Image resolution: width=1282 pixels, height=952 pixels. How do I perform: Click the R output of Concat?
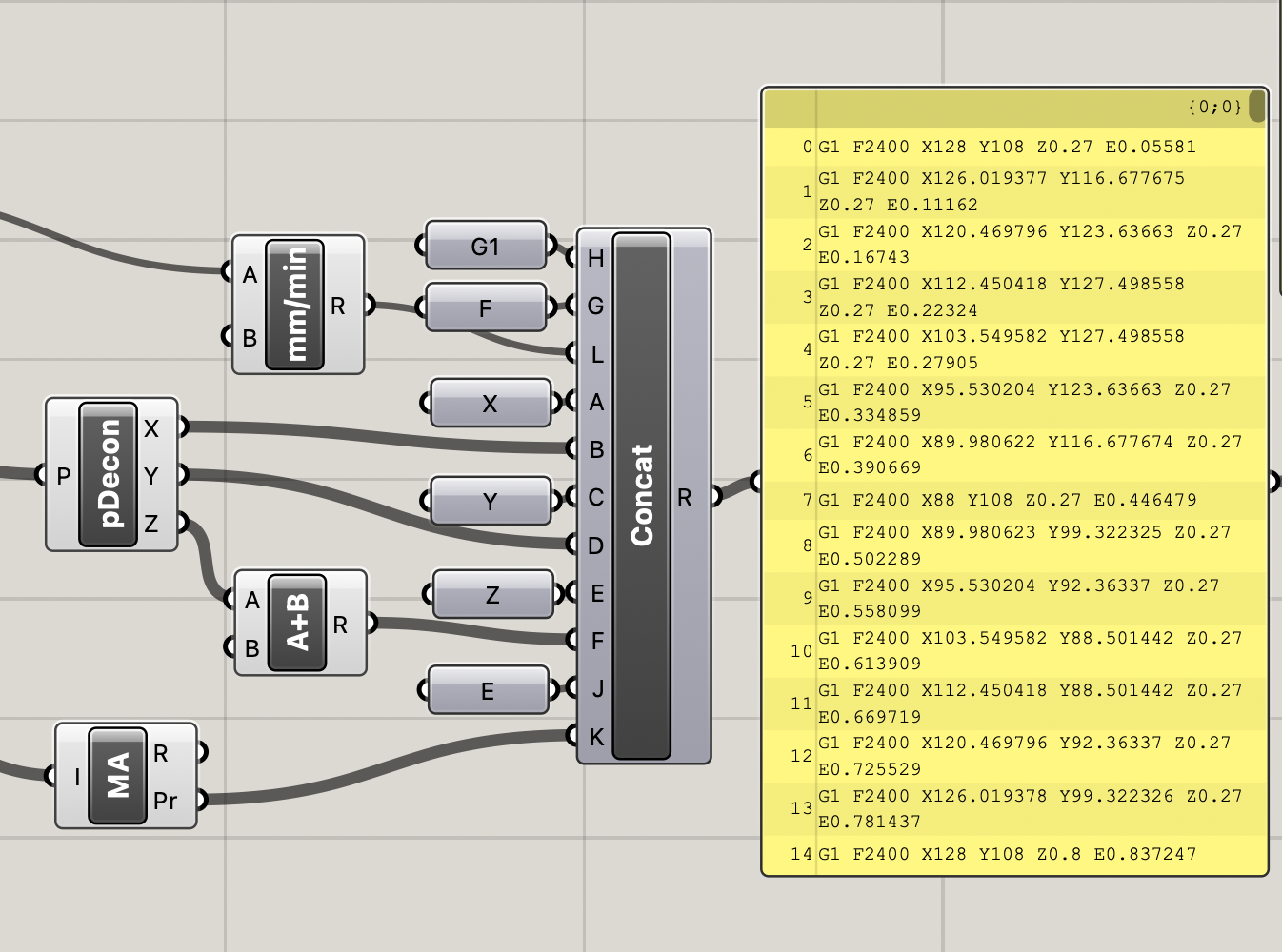tap(685, 497)
